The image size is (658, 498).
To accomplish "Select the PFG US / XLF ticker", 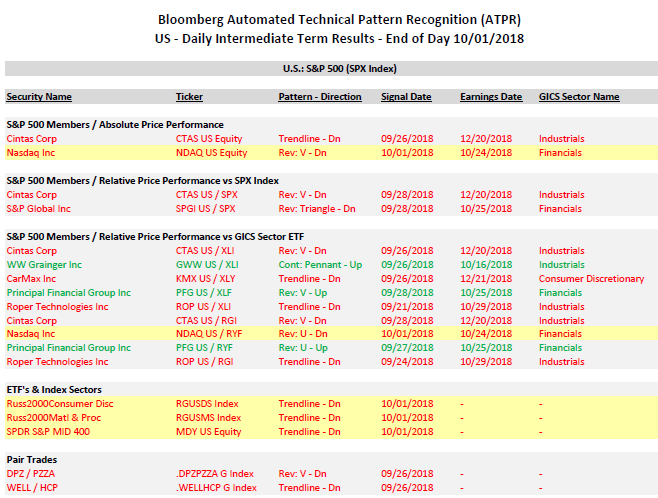I will (204, 293).
